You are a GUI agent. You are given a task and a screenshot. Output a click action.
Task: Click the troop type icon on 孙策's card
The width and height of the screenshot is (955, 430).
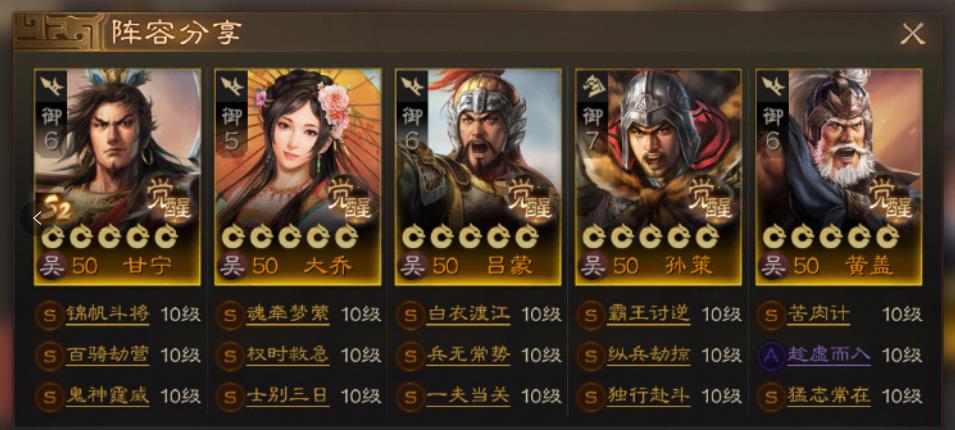(591, 84)
